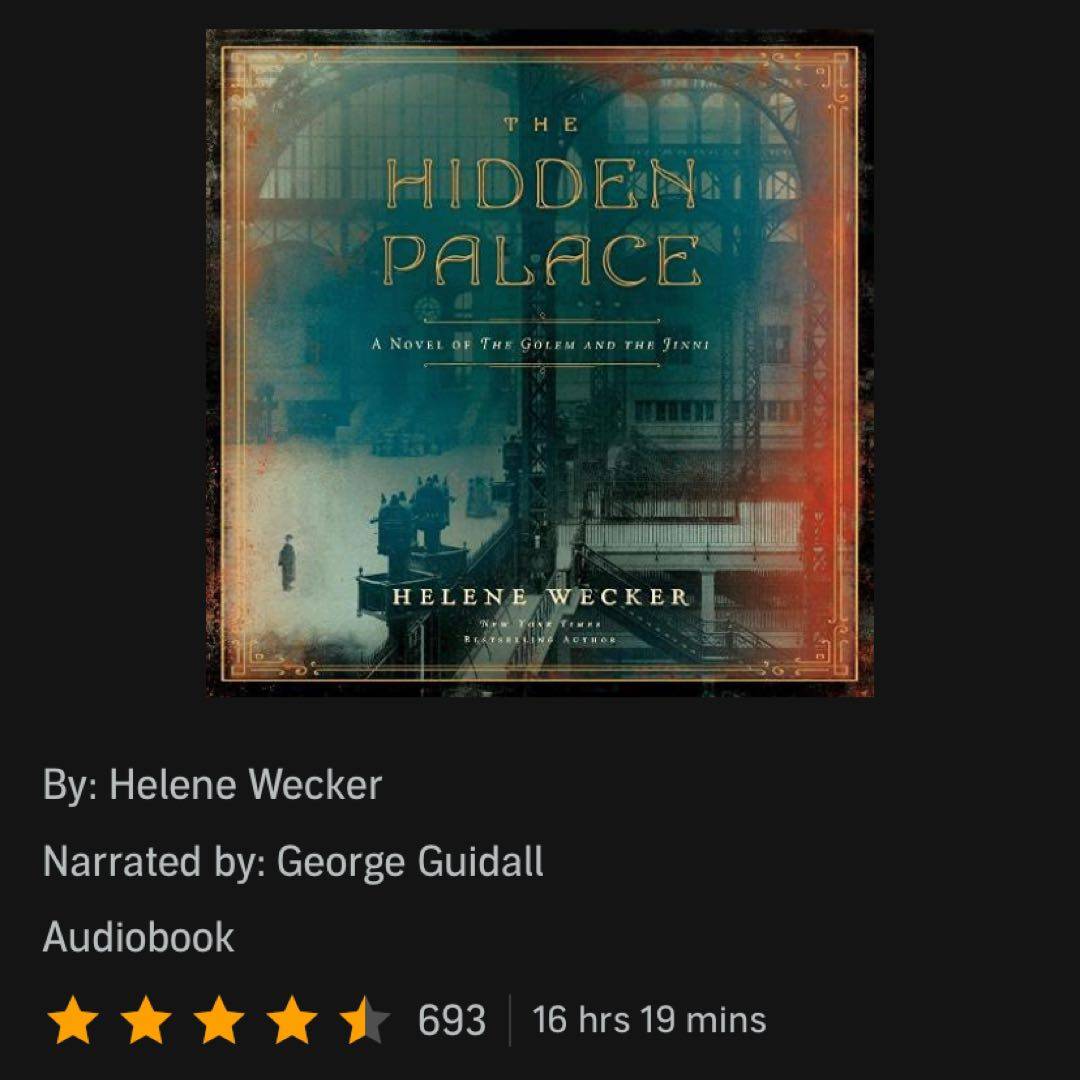1080x1080 pixels.
Task: Open the 693 ratings count
Action: (x=452, y=1020)
